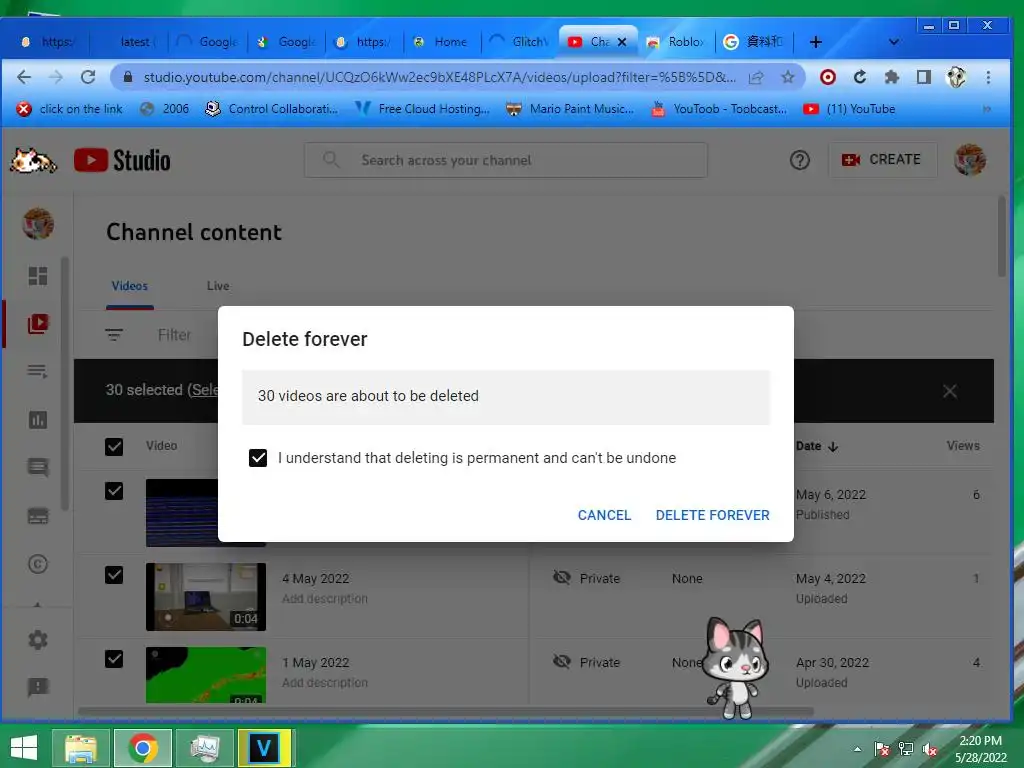1024x768 pixels.
Task: Open a new tab with the plus button
Action: tap(816, 42)
